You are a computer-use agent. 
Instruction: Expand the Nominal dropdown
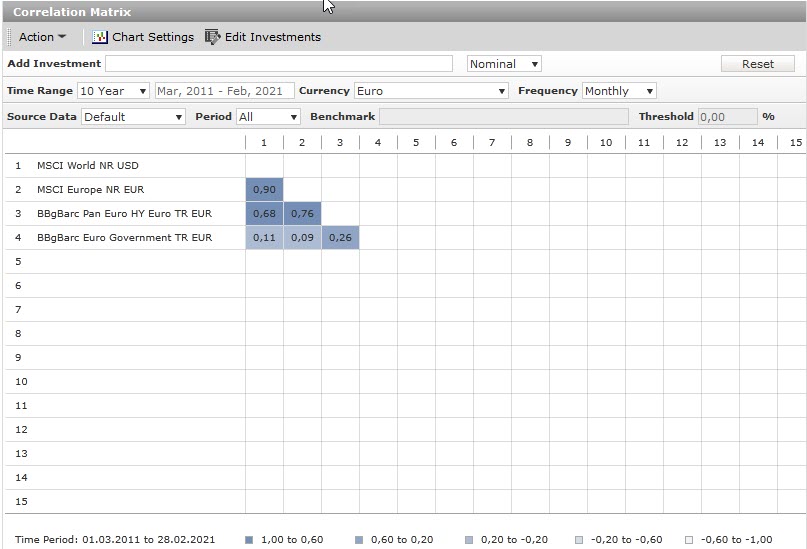504,64
